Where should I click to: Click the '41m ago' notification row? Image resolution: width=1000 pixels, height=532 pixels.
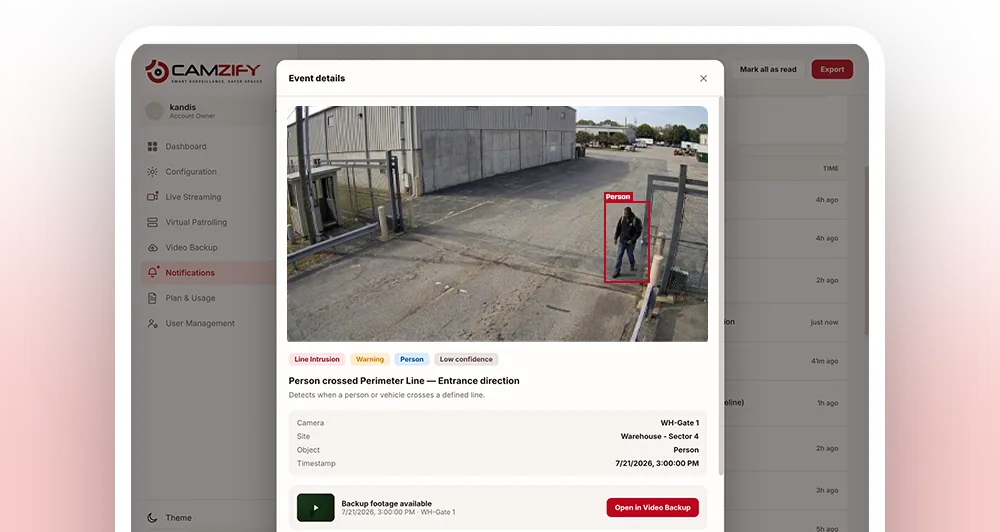[786, 361]
